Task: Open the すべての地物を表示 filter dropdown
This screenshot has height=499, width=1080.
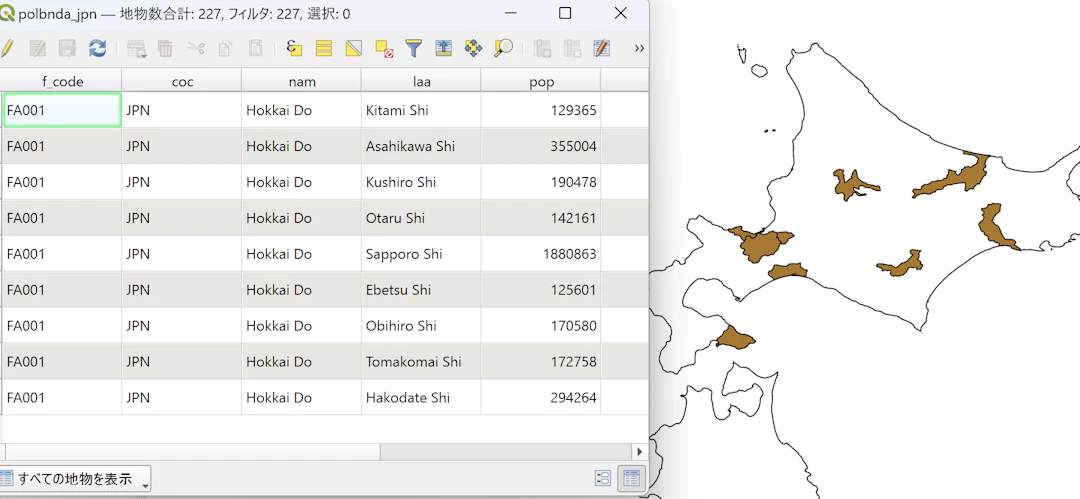Action: (x=74, y=478)
